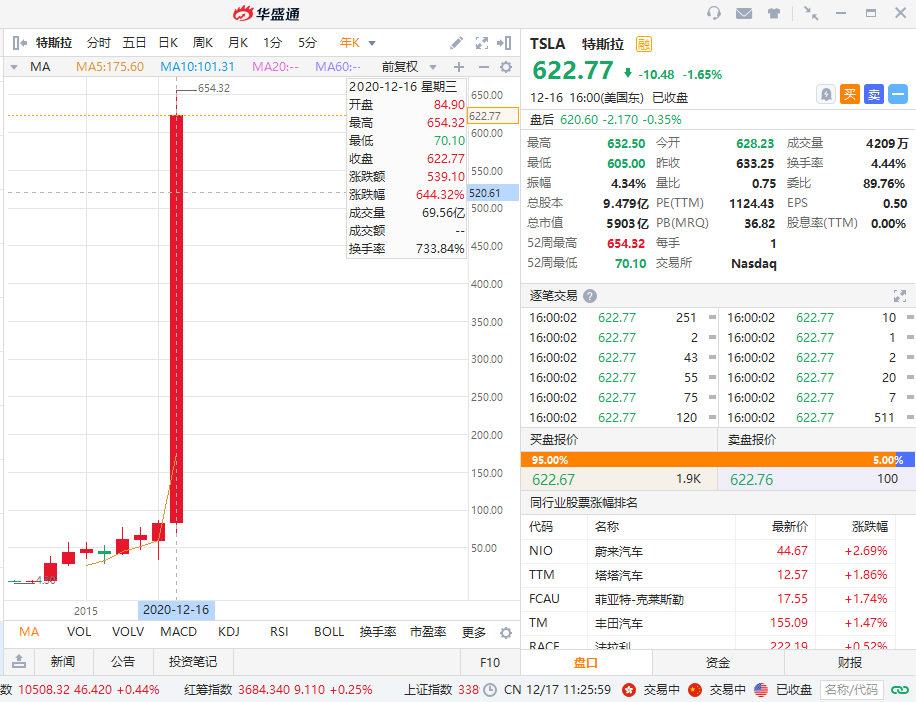
Task: Open chart indicator settings gear
Action: click(506, 67)
